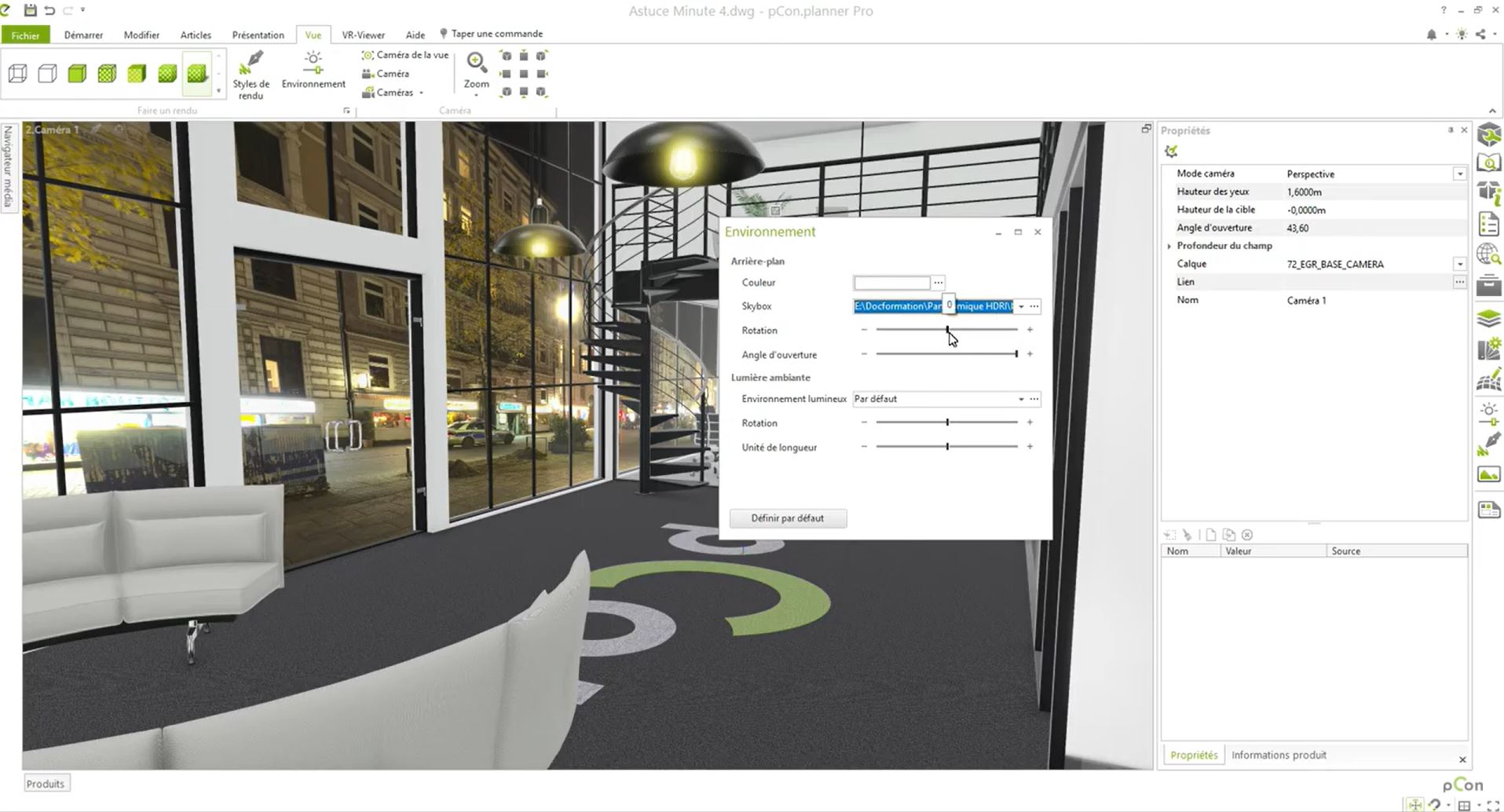Click the undo arrow icon
The height and width of the screenshot is (812, 1504).
[49, 10]
